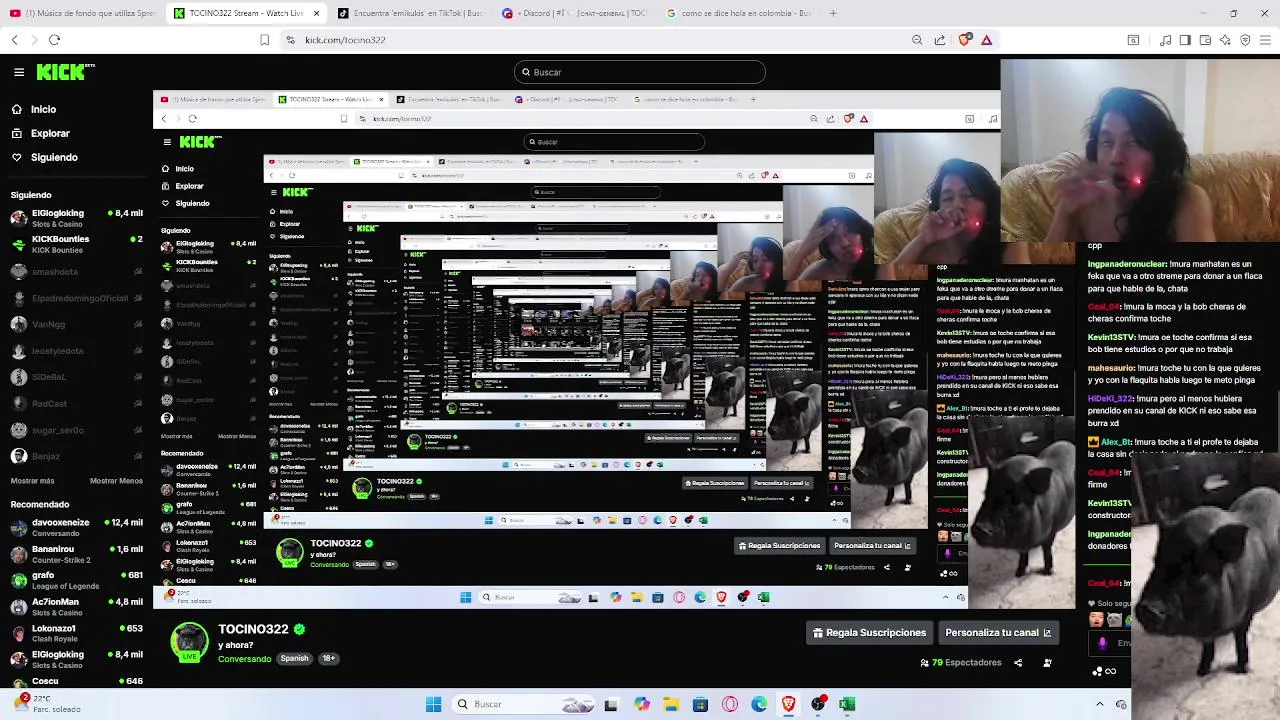Screen dimensions: 1280x720
Task: Open the Windows Start menu
Action: click(433, 704)
